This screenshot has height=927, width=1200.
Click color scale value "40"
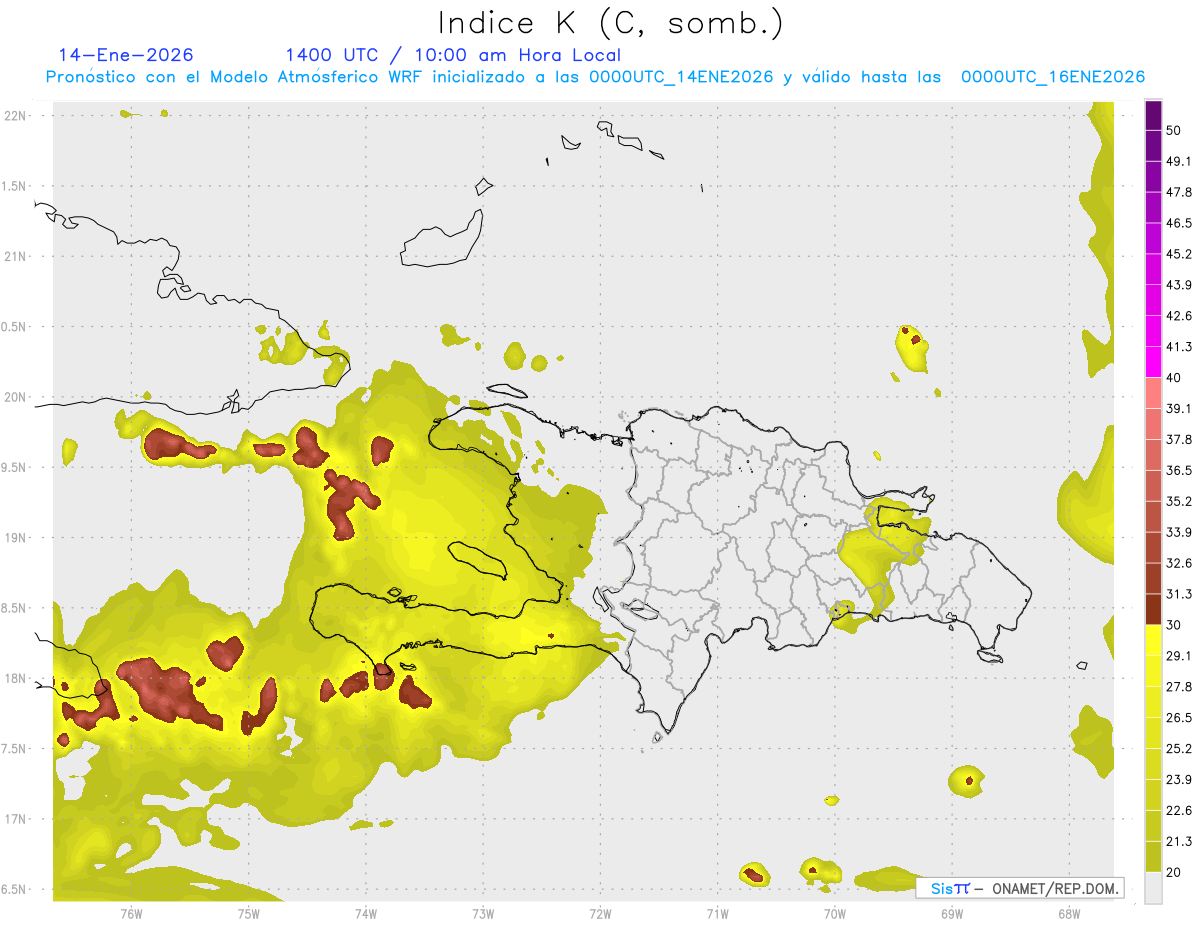(x=1173, y=378)
